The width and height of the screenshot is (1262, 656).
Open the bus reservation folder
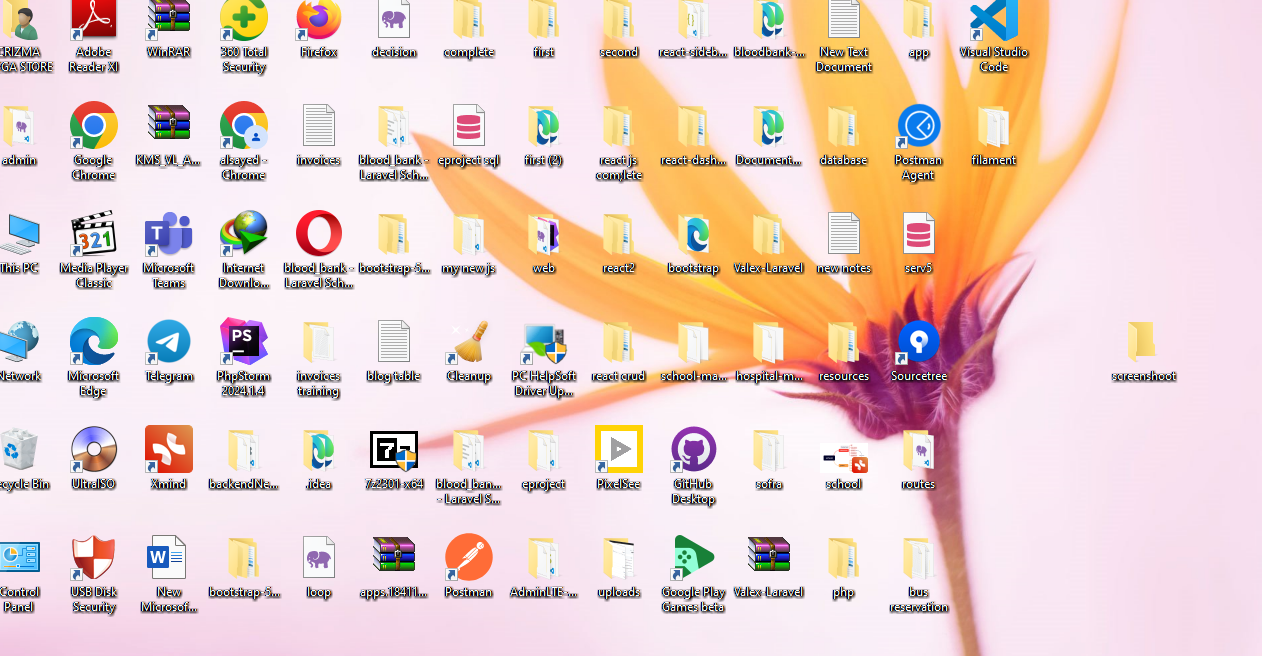(x=918, y=558)
